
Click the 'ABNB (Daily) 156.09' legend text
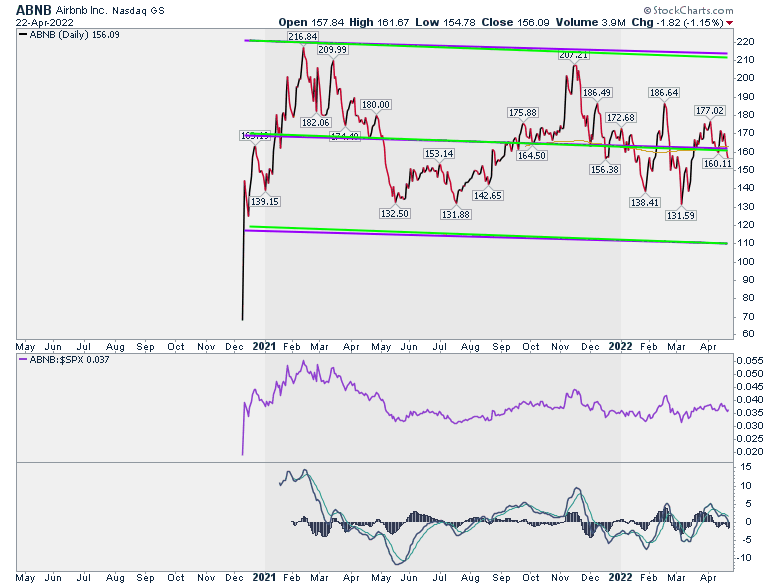click(x=75, y=35)
